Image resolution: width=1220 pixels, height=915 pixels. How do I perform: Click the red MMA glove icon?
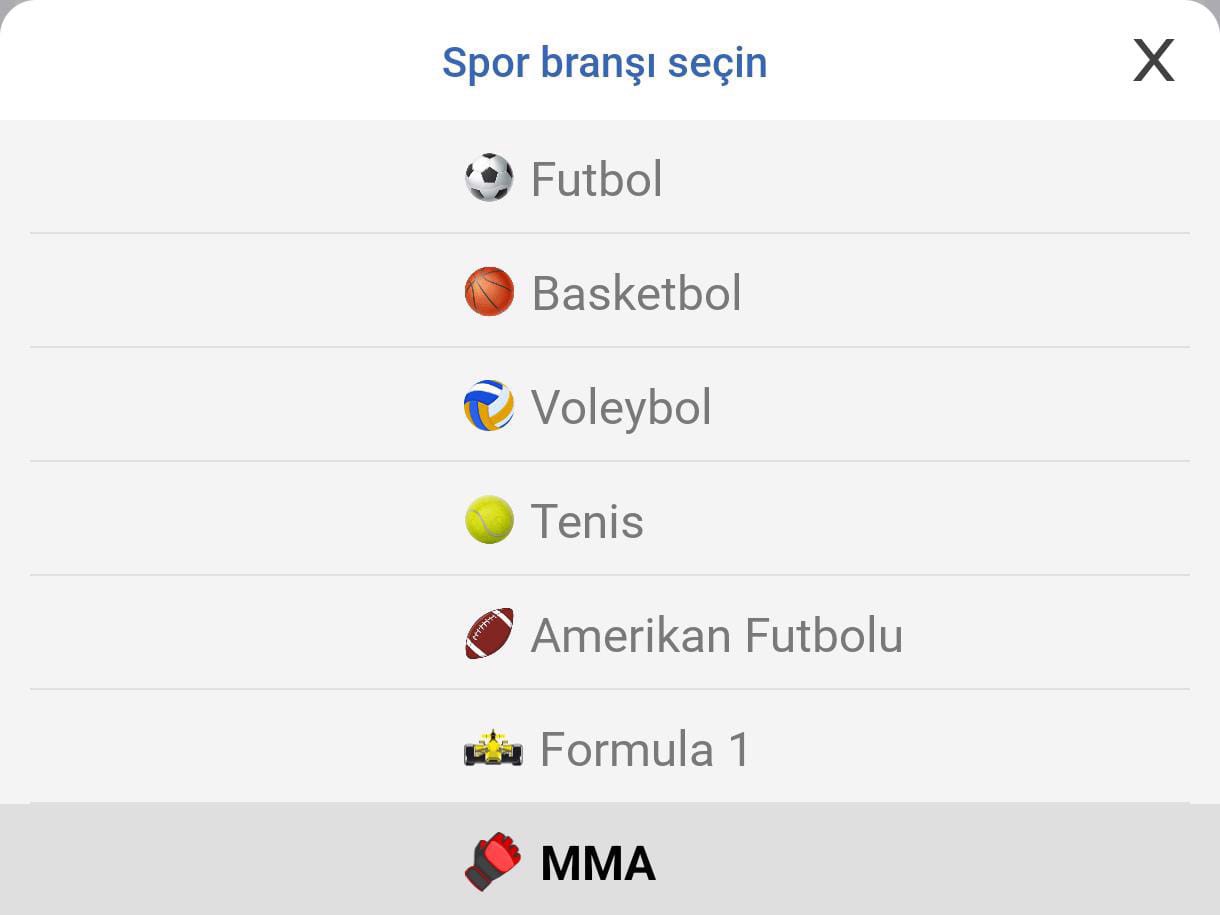(x=493, y=862)
